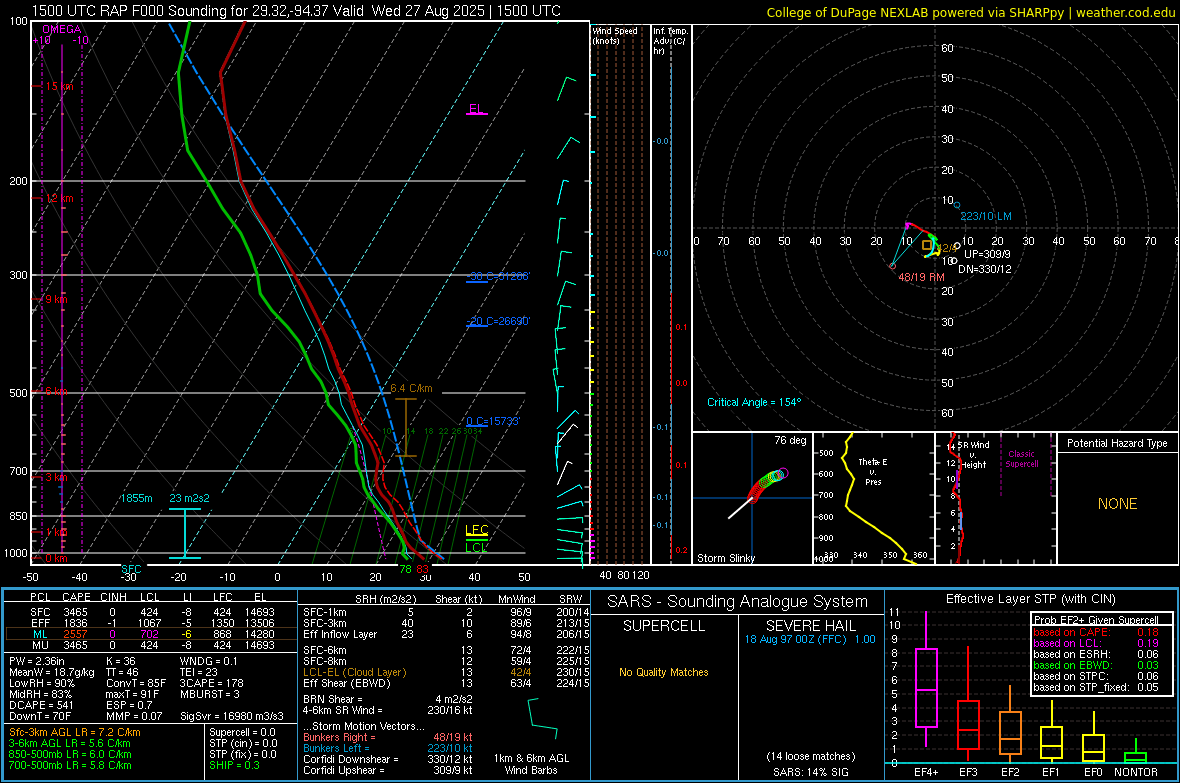Click the based on EBWD probability row

1096,665
